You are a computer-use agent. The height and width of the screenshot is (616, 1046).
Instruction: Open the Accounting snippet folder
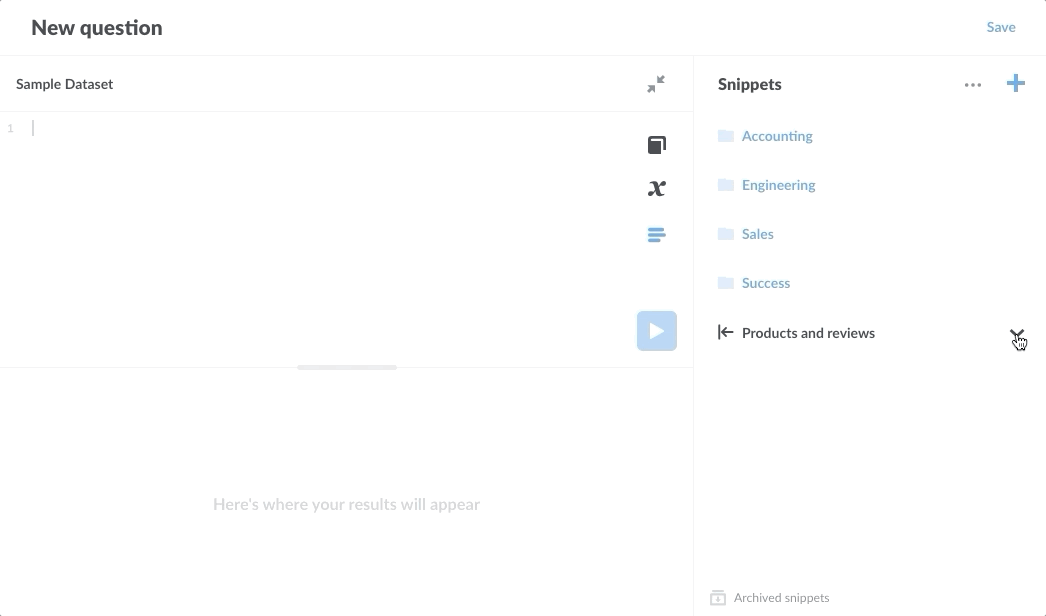(777, 136)
